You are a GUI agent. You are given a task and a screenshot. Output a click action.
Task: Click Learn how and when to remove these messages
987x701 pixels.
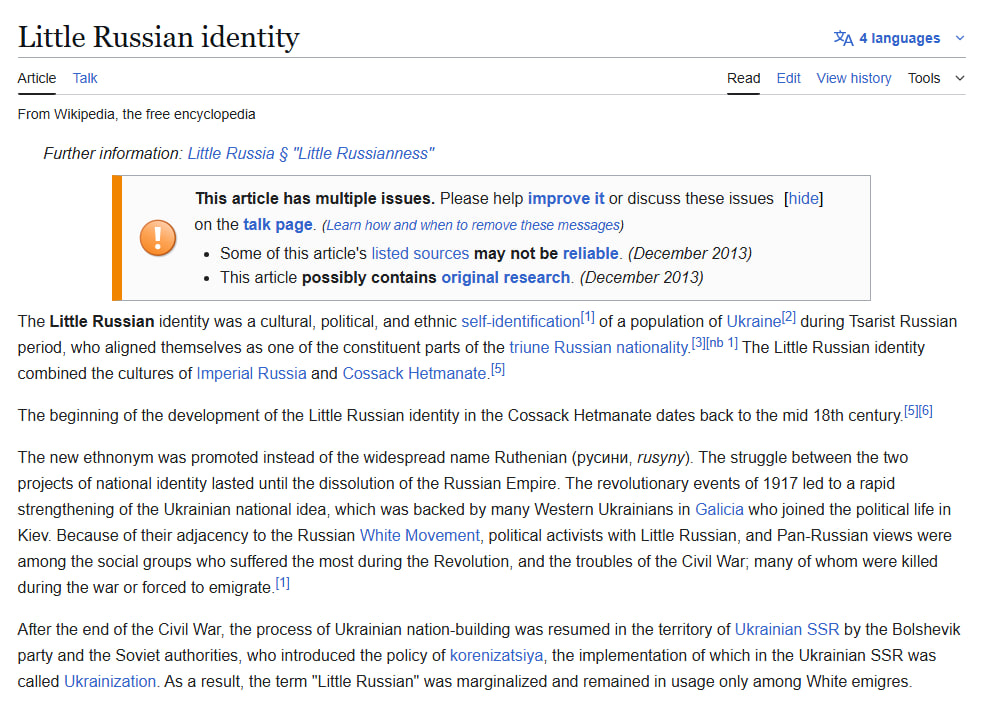tap(473, 225)
